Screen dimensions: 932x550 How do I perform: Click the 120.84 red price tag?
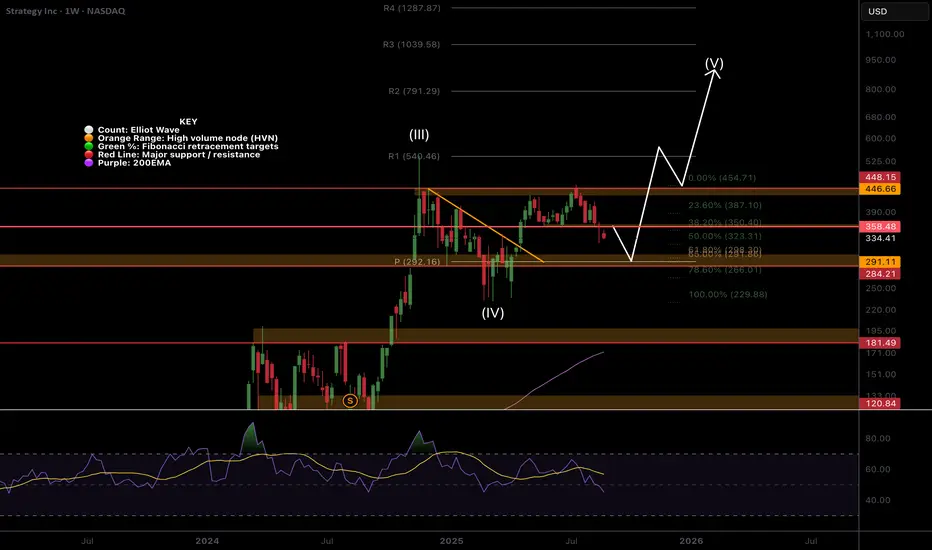tap(880, 404)
